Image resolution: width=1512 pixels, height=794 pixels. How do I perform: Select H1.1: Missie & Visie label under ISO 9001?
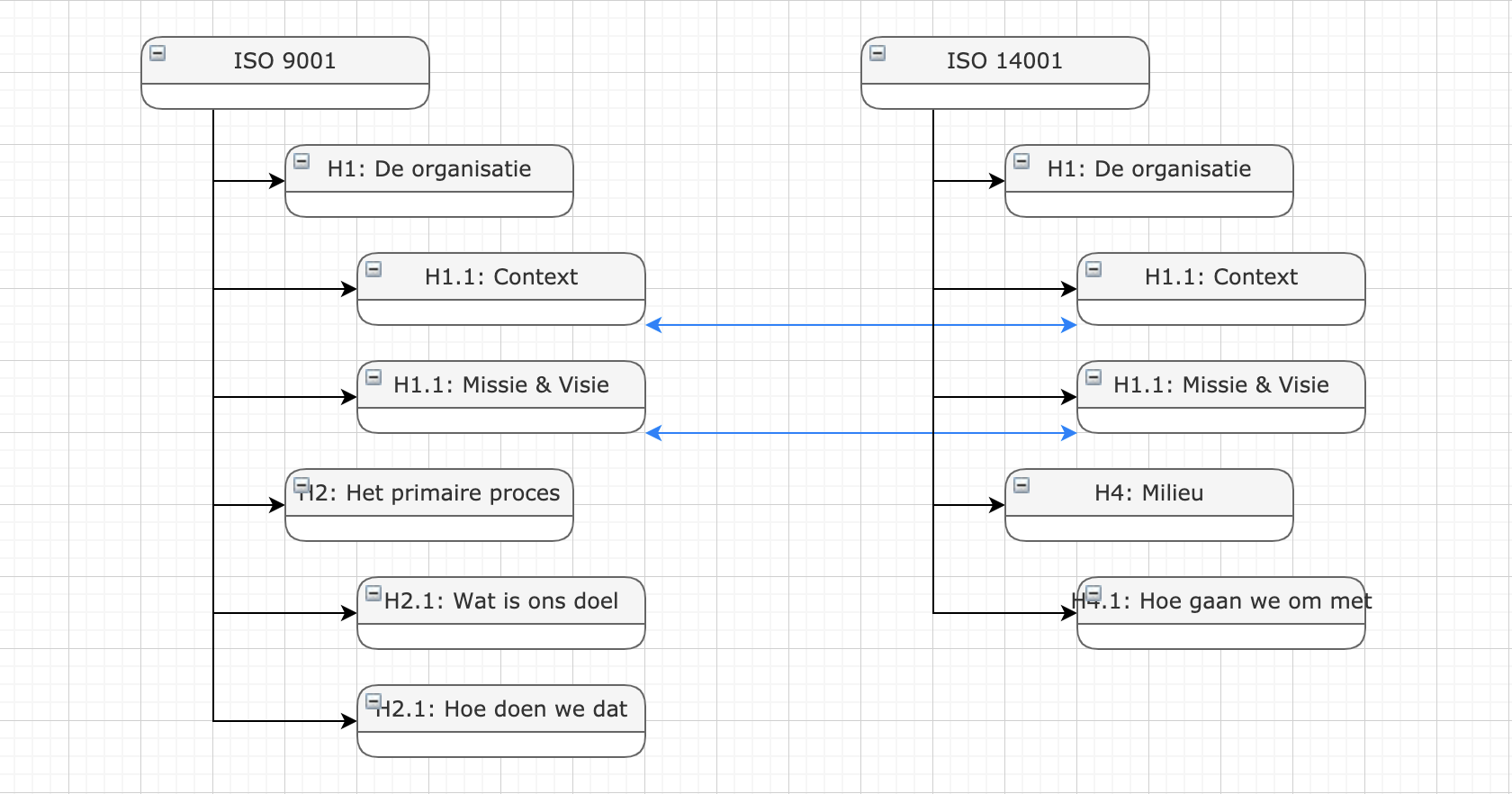501,385
